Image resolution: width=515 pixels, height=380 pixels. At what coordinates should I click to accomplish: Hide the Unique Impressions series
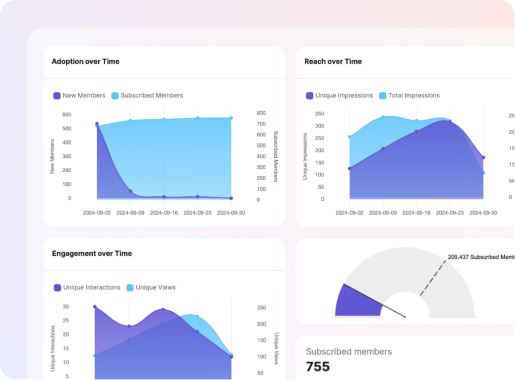(309, 96)
